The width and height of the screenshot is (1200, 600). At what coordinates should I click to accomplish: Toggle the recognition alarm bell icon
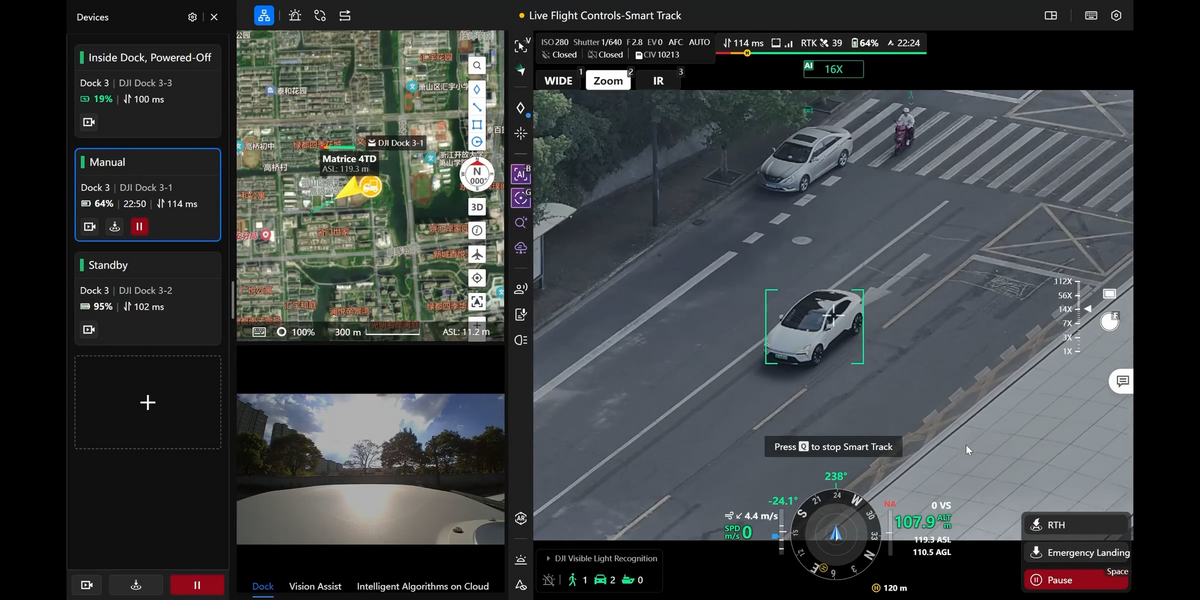click(x=548, y=580)
